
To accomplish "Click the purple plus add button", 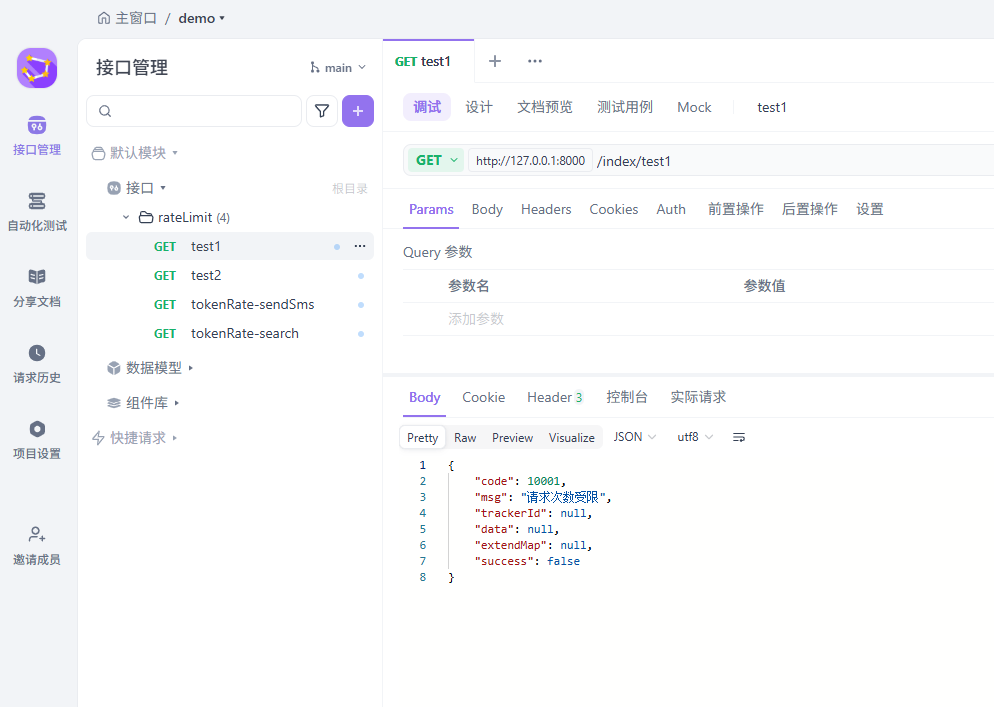I will point(358,111).
